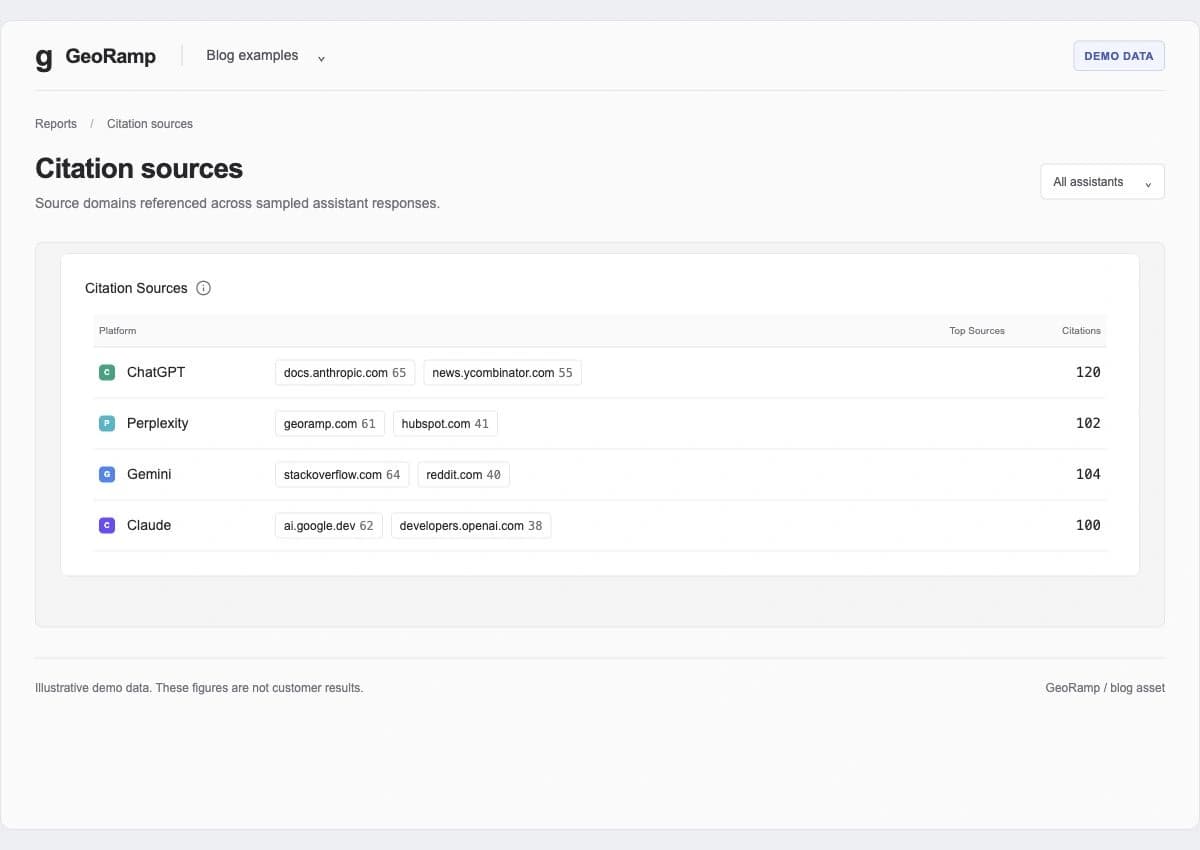The height and width of the screenshot is (850, 1200).
Task: Click the info icon beside Citation Sources
Action: coord(204,288)
